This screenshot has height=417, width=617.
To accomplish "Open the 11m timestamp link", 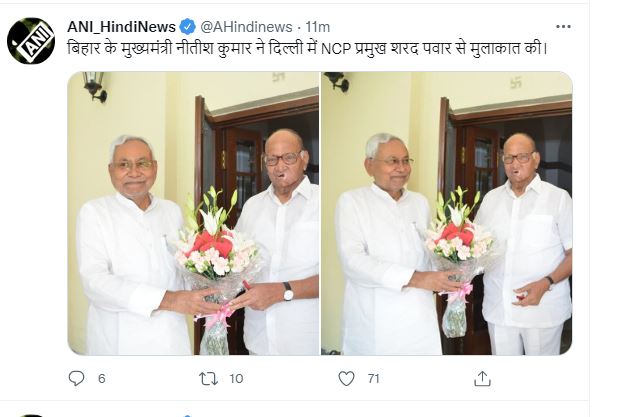I will pyautogui.click(x=317, y=27).
